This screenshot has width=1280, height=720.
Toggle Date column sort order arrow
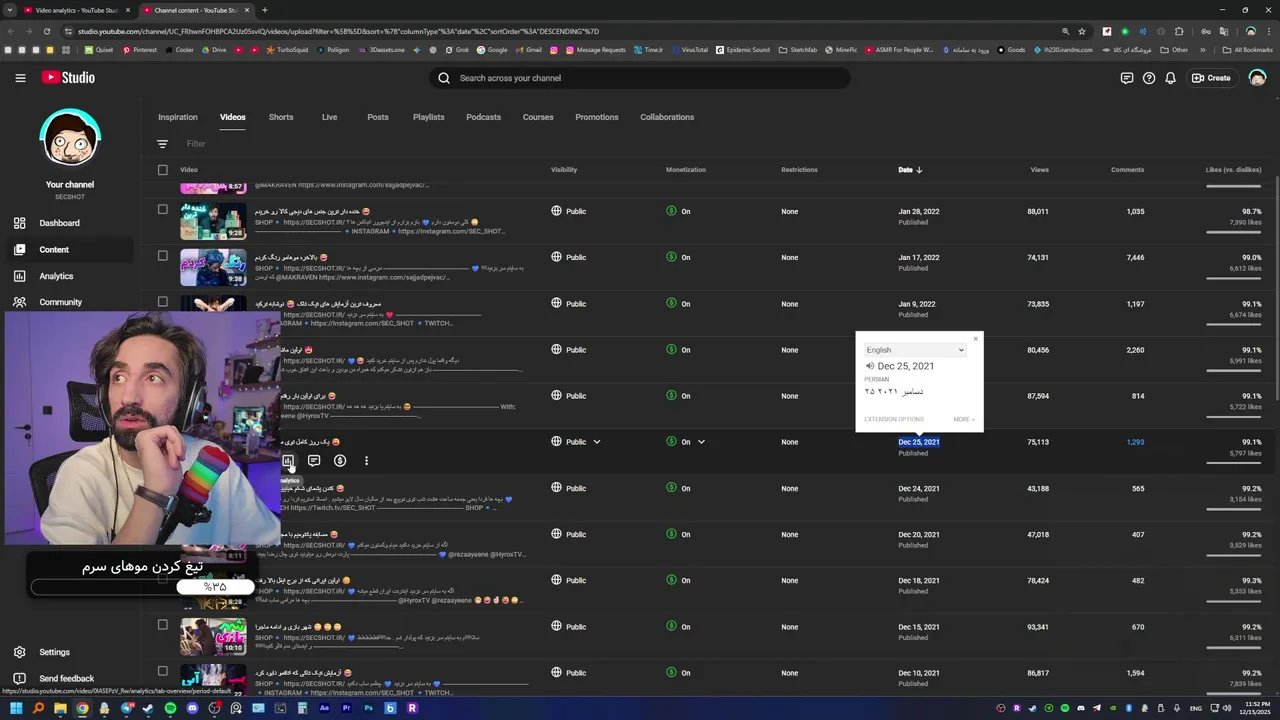click(x=919, y=170)
